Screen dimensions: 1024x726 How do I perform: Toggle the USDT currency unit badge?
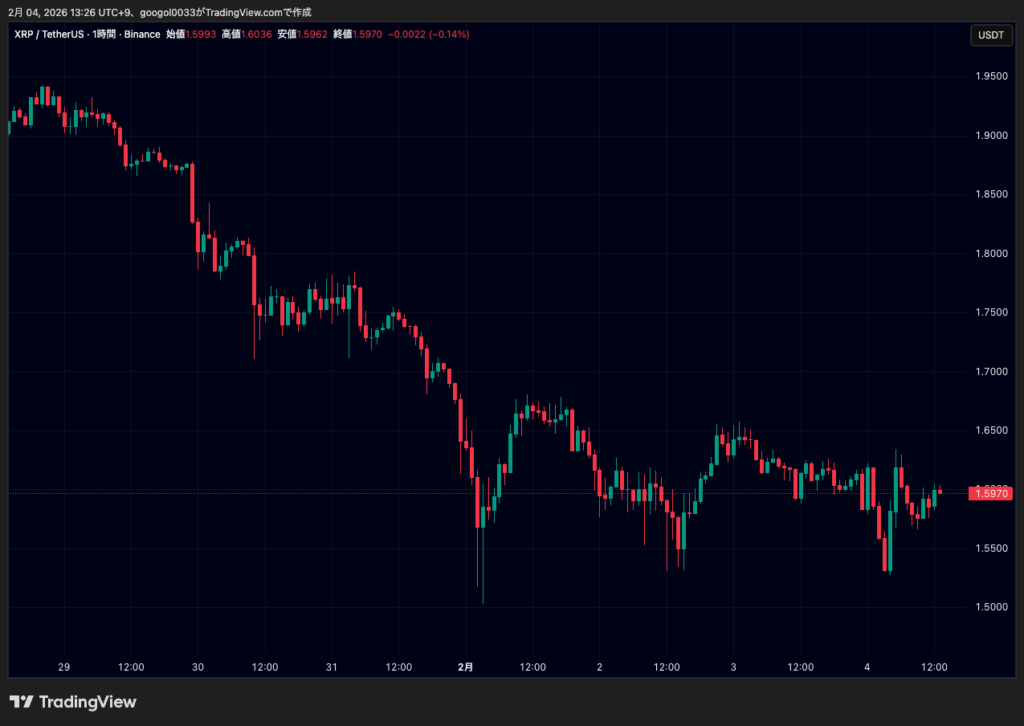point(991,34)
